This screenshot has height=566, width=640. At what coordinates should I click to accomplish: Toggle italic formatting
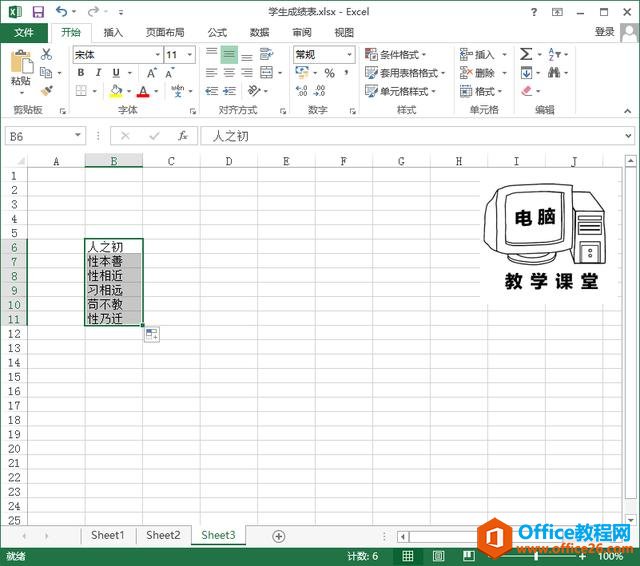(99, 73)
